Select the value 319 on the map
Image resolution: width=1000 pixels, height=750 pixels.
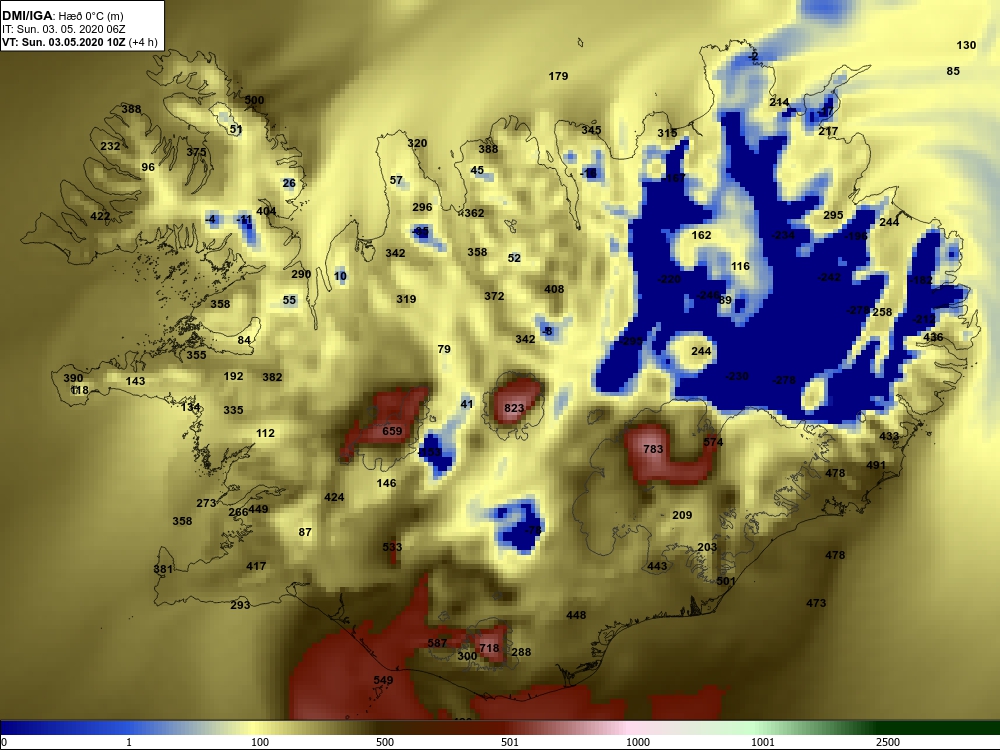tap(406, 299)
